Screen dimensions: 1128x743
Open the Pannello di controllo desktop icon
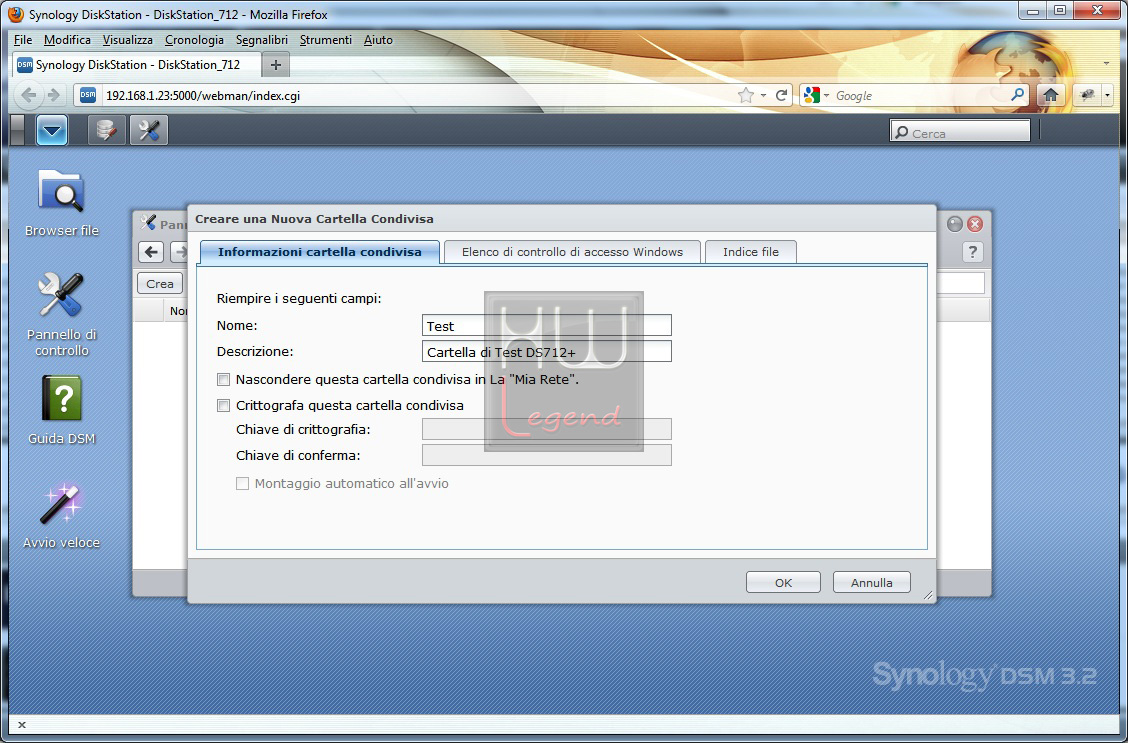(x=62, y=314)
